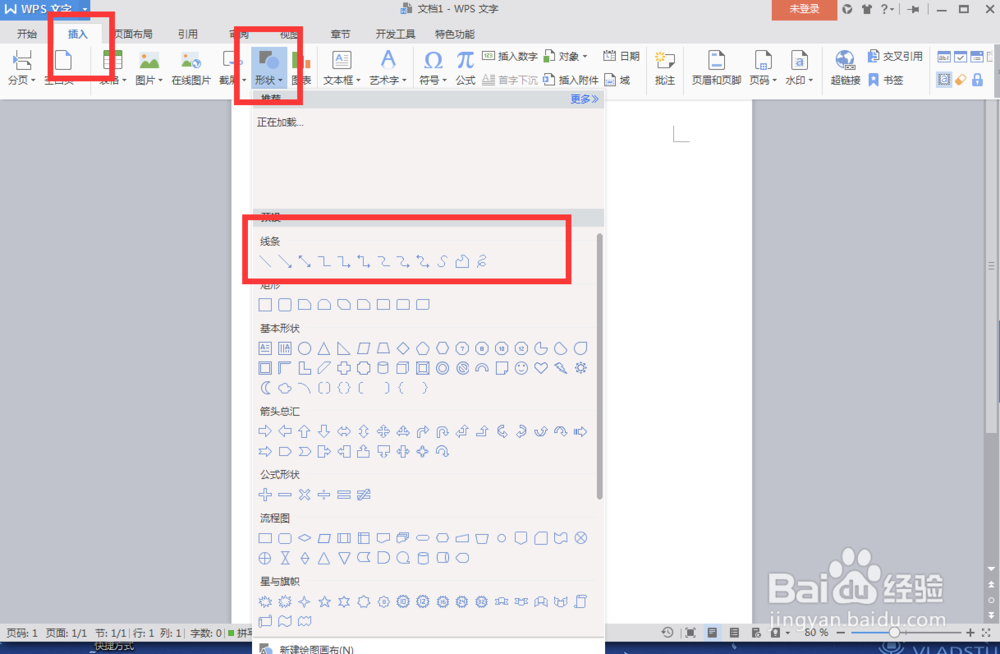Pick the plus sign in 公式形状
1000x654 pixels.
(265, 494)
